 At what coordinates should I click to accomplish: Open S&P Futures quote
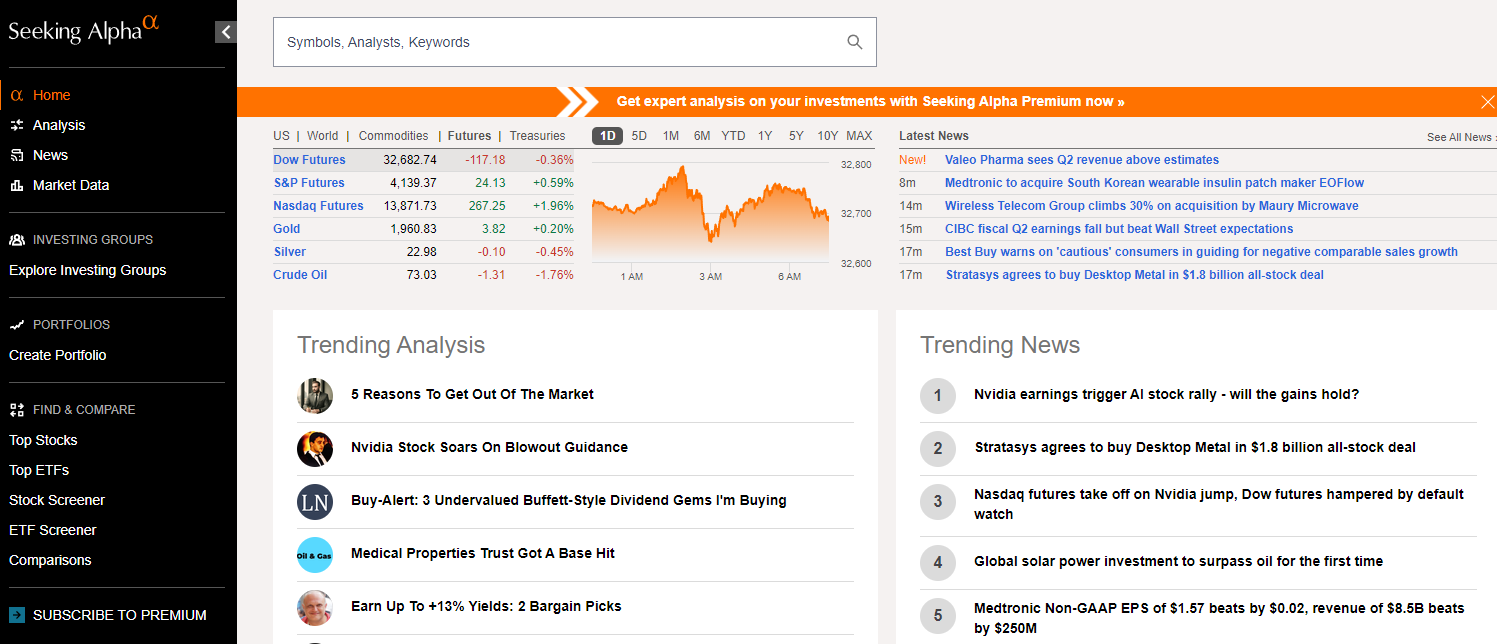tap(309, 183)
